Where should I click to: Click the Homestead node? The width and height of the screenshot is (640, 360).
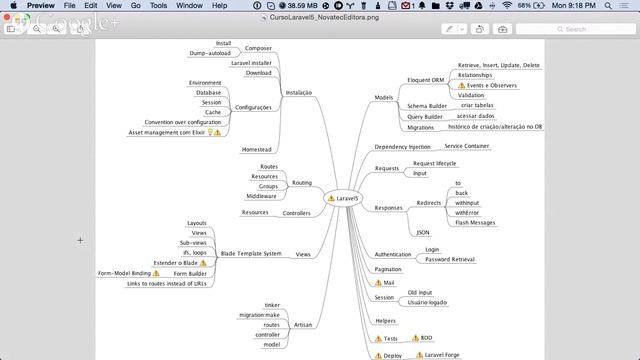(256, 149)
